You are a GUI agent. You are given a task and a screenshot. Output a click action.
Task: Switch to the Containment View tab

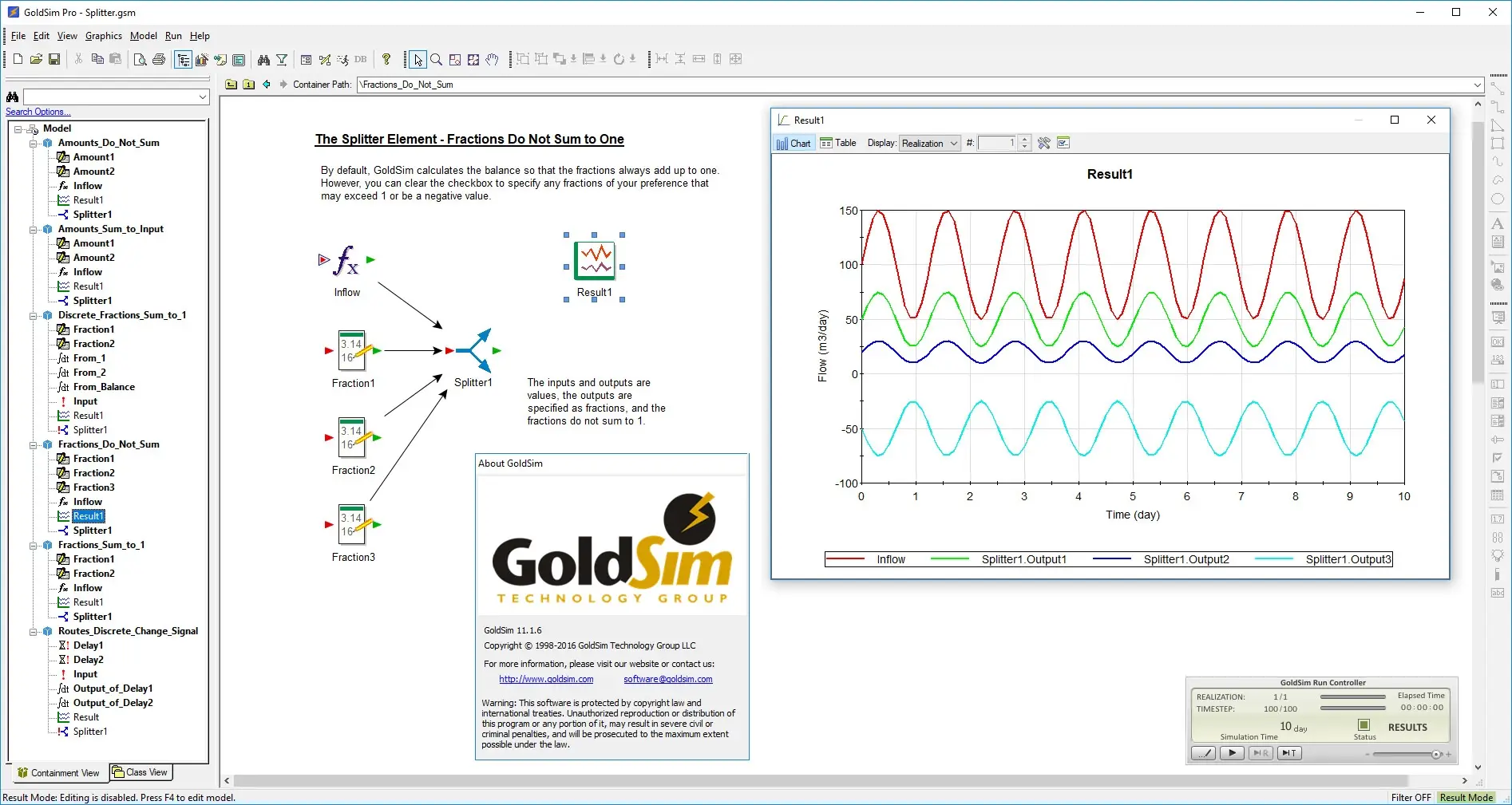[x=58, y=772]
